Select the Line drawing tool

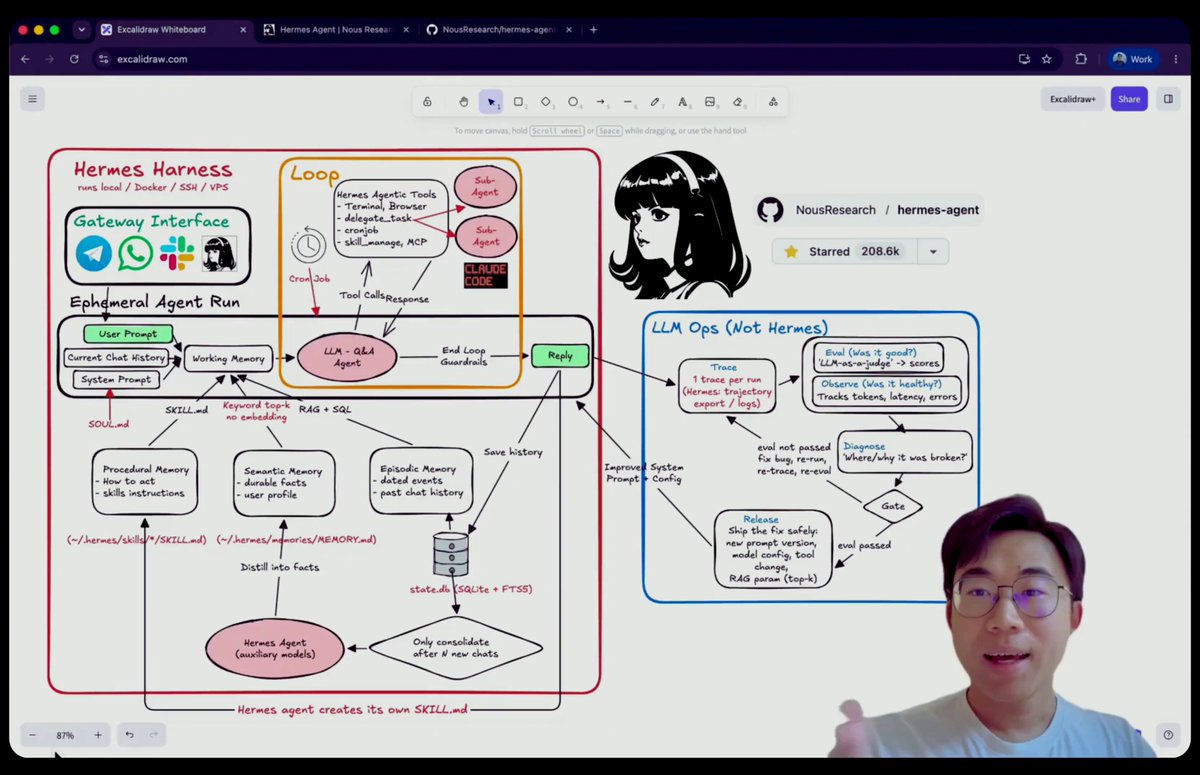coord(628,101)
